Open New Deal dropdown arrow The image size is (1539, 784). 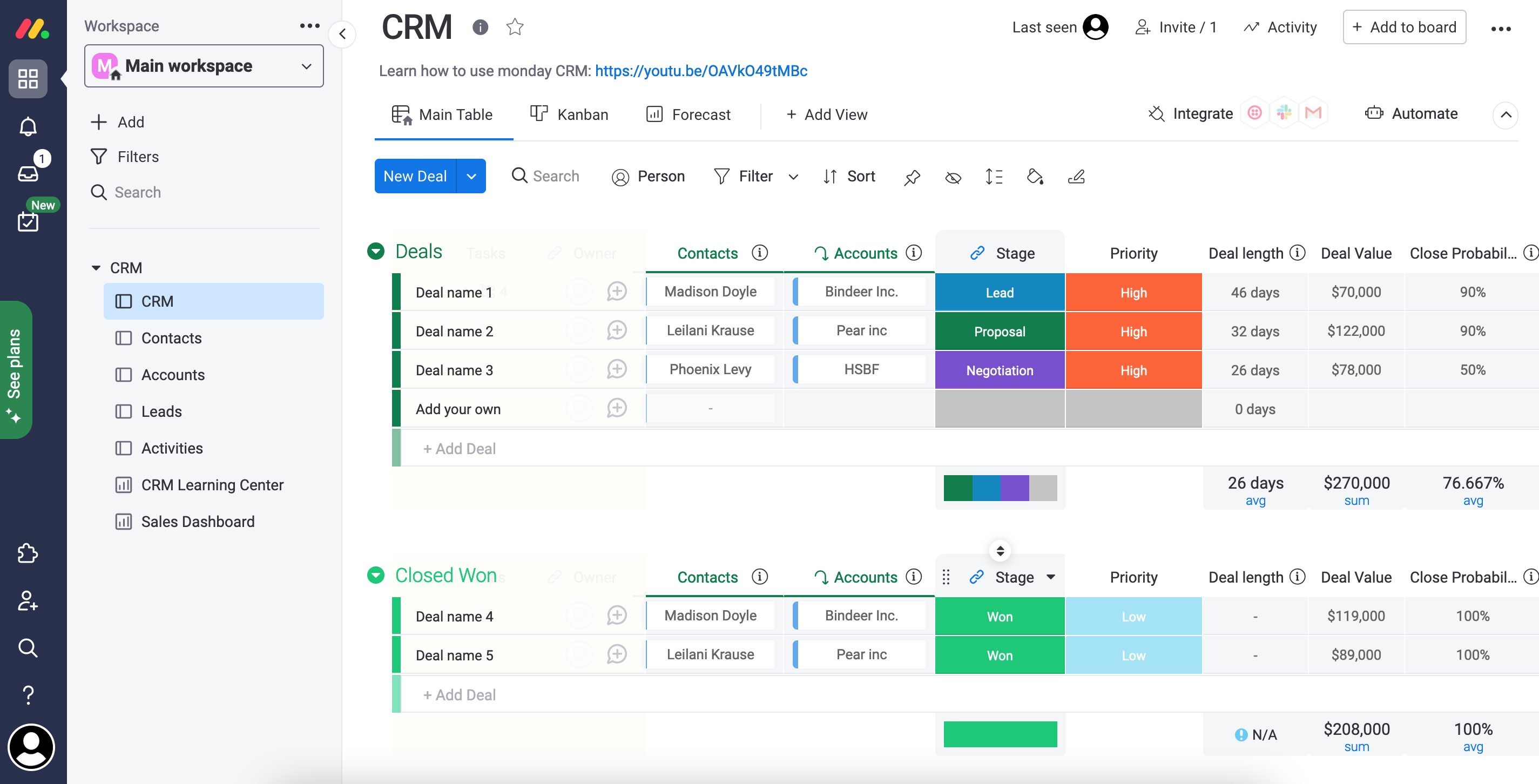point(471,176)
